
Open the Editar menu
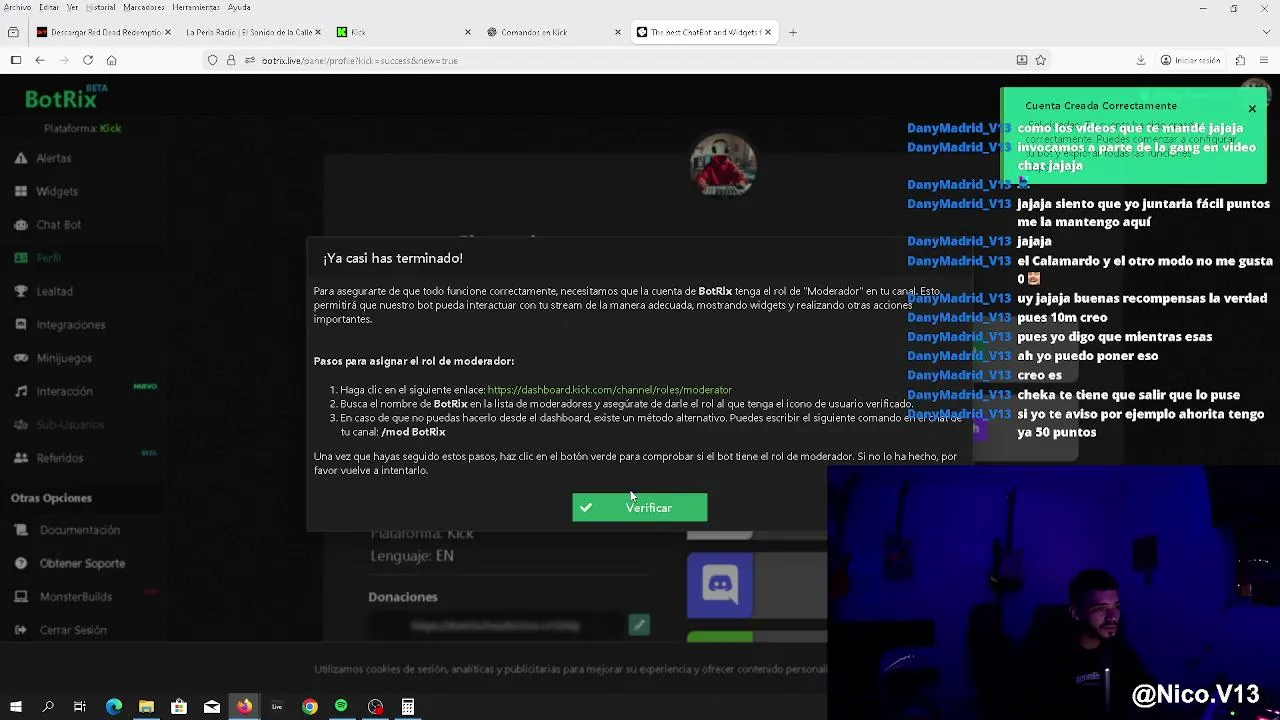click(49, 7)
